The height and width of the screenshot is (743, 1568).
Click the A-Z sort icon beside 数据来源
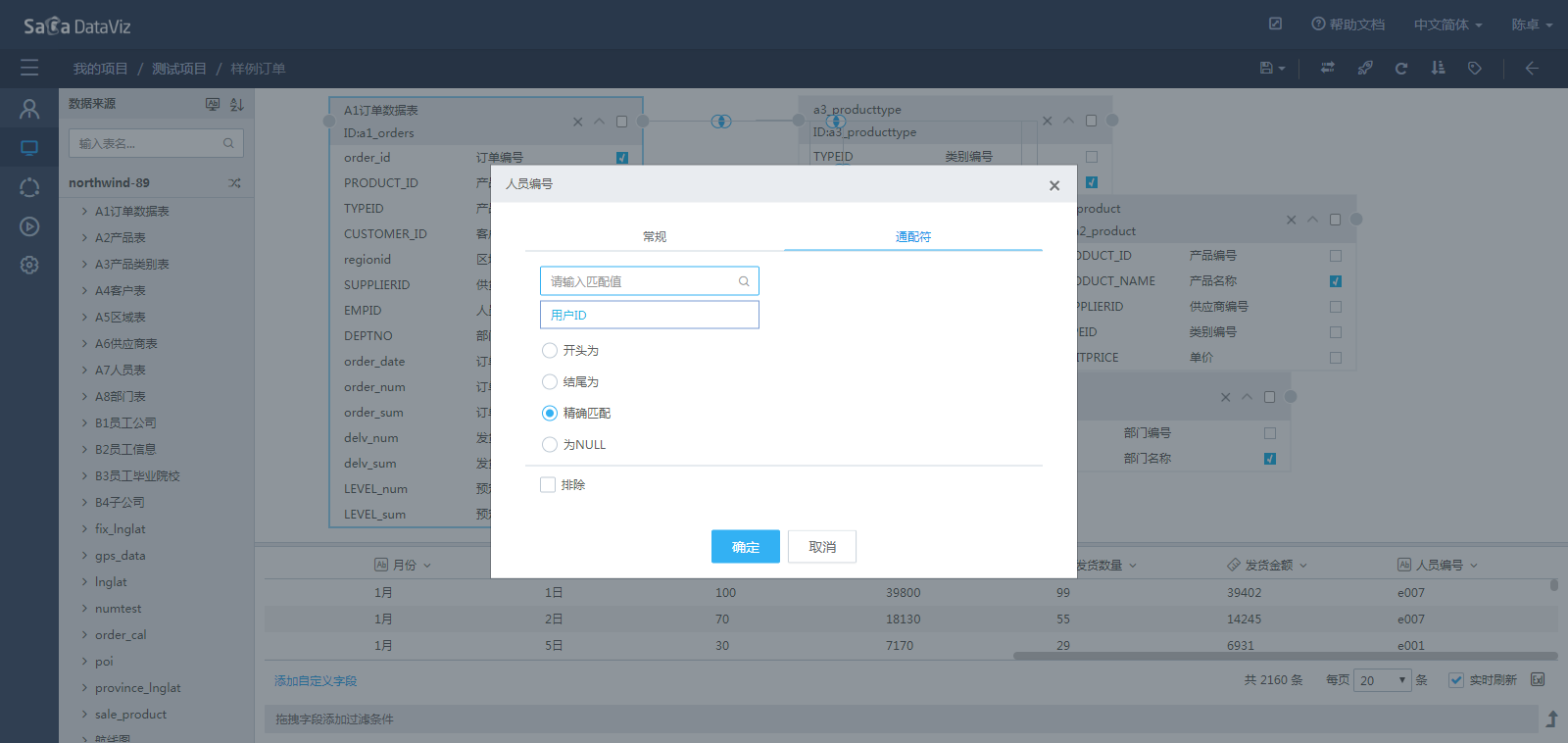pos(236,104)
